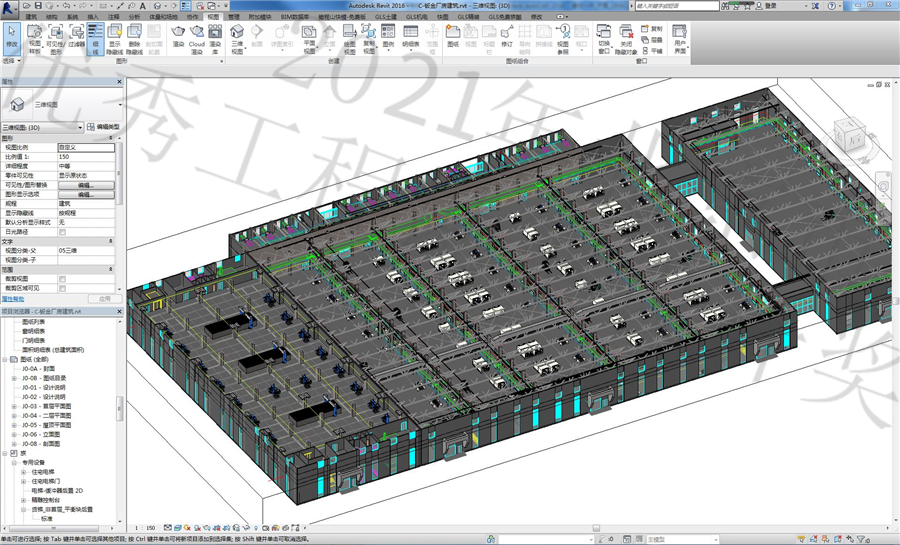Open 视图样板 (View Templates) tool
The width and height of the screenshot is (900, 545).
[35, 39]
